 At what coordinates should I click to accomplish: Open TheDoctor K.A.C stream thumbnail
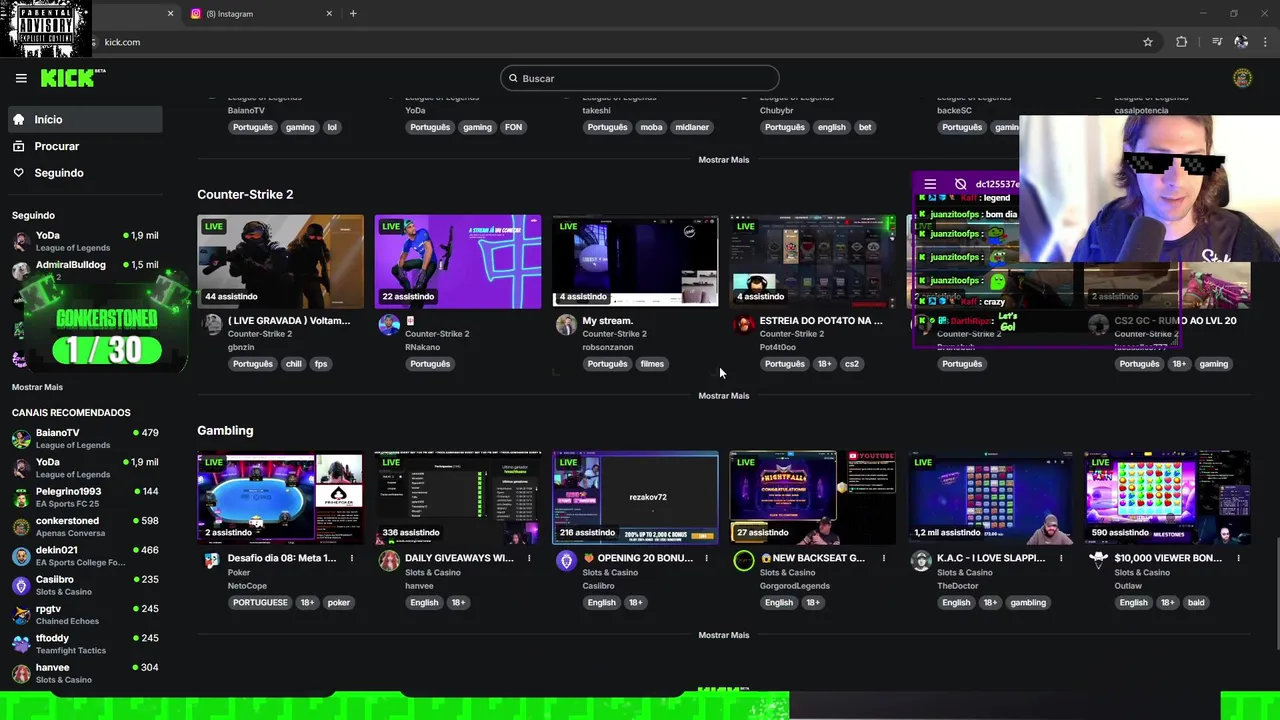pyautogui.click(x=990, y=497)
